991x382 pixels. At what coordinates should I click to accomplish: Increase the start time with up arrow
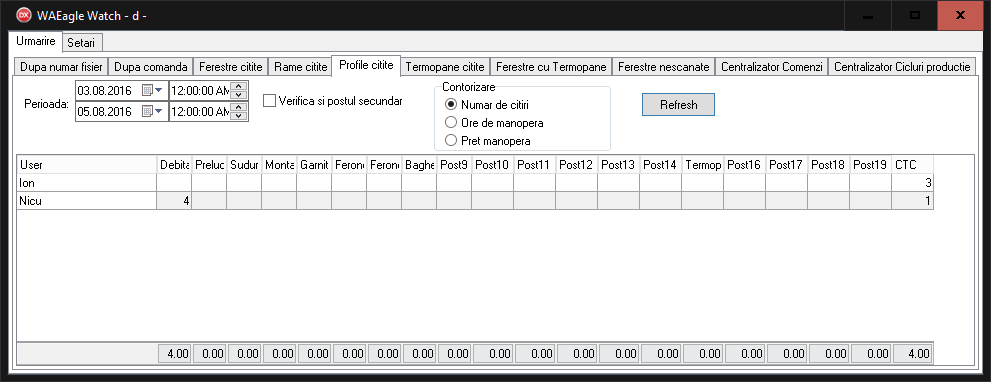[239, 87]
